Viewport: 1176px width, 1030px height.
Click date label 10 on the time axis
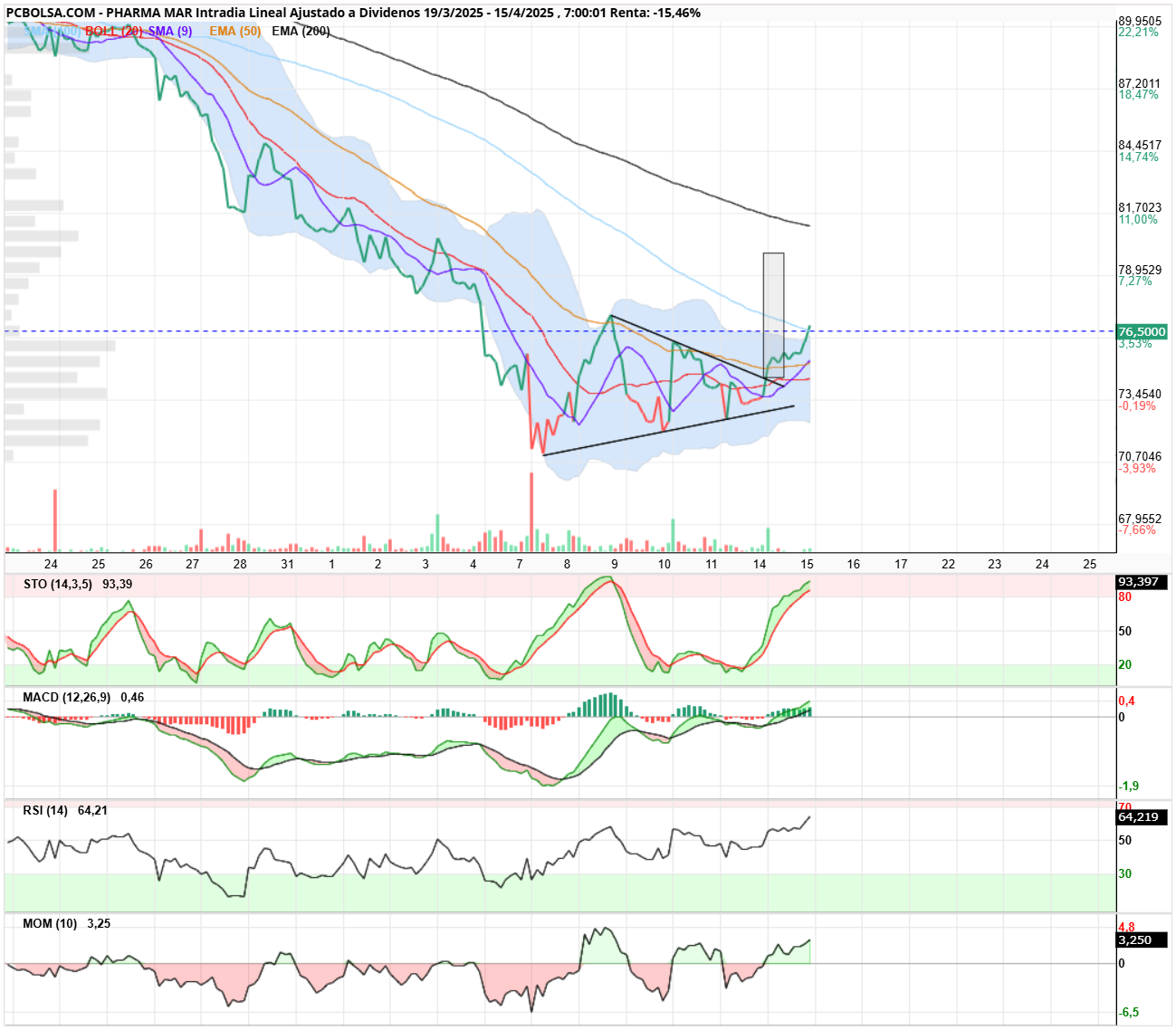pos(664,564)
